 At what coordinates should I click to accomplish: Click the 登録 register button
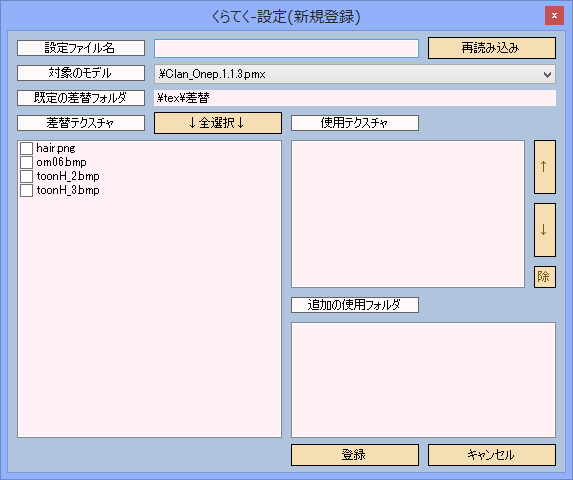click(355, 455)
